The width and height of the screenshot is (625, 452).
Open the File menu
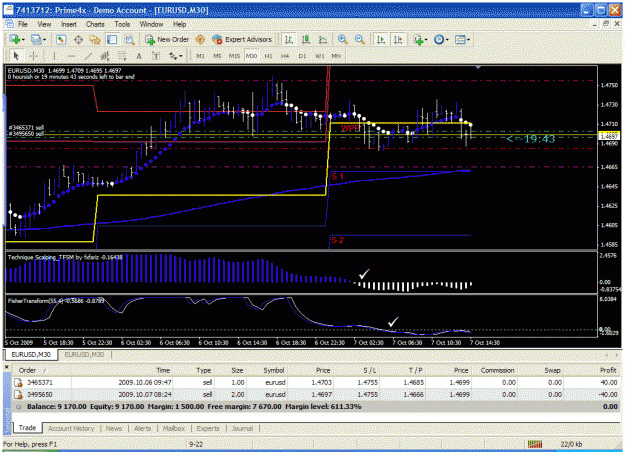point(23,24)
